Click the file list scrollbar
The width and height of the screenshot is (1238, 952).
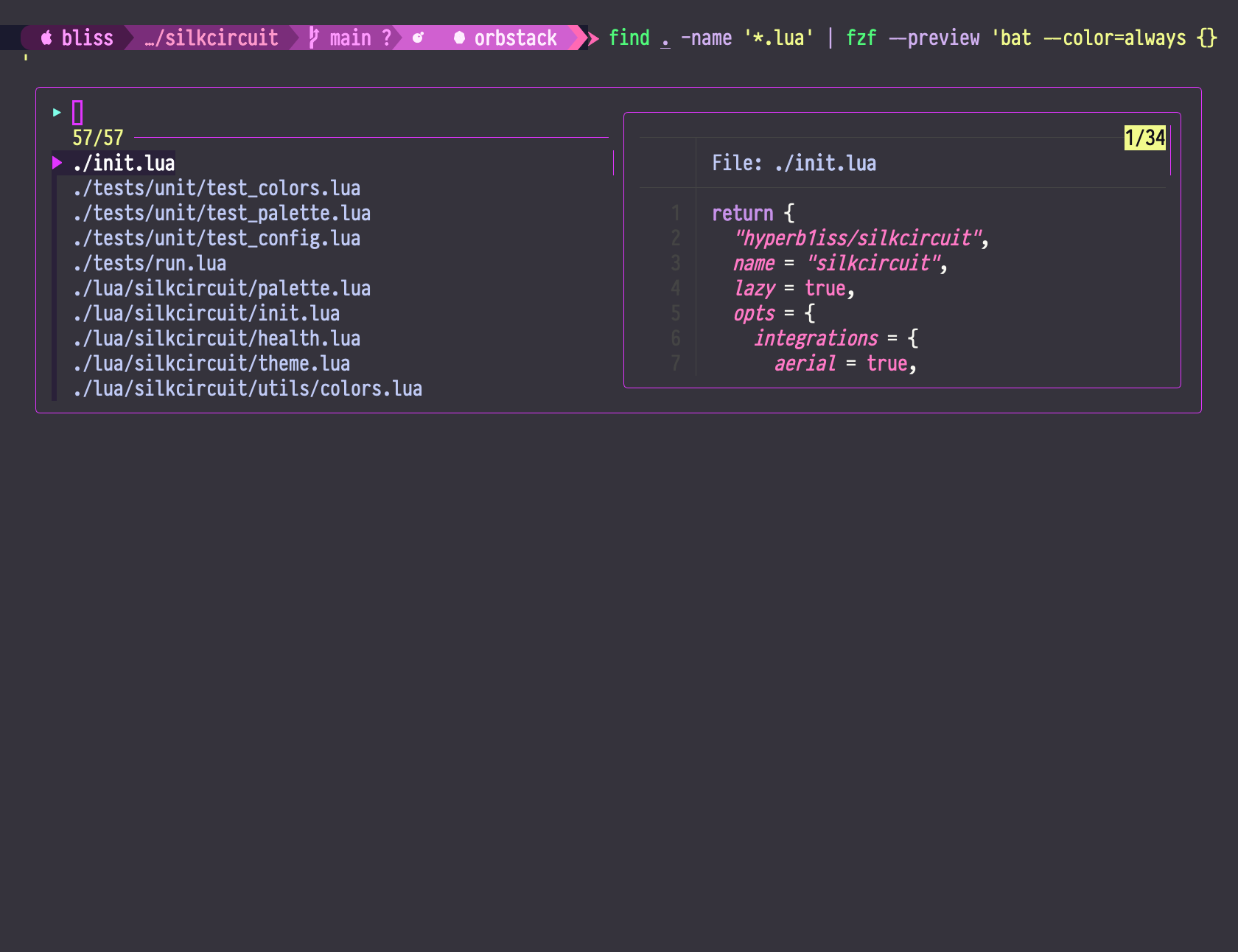(x=613, y=163)
